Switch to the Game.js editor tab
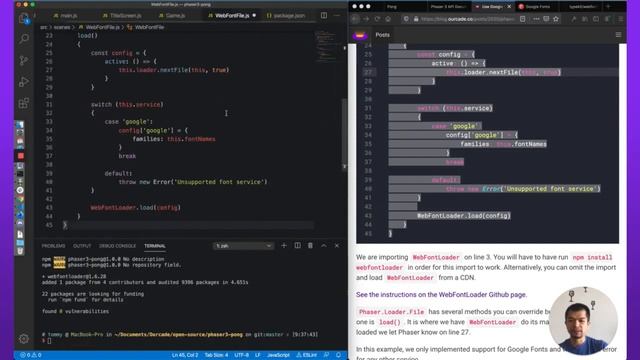 172,16
